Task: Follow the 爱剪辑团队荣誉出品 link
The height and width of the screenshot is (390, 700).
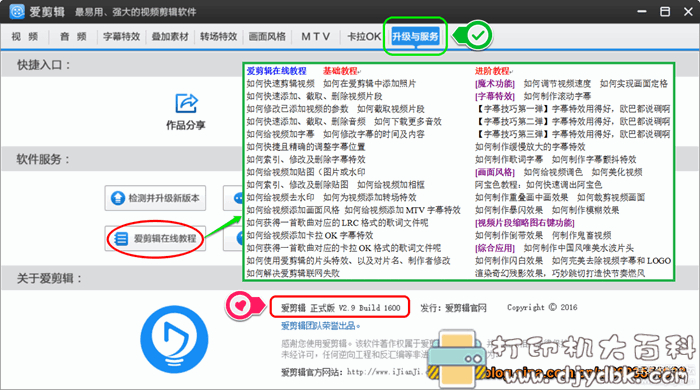Action: point(320,326)
